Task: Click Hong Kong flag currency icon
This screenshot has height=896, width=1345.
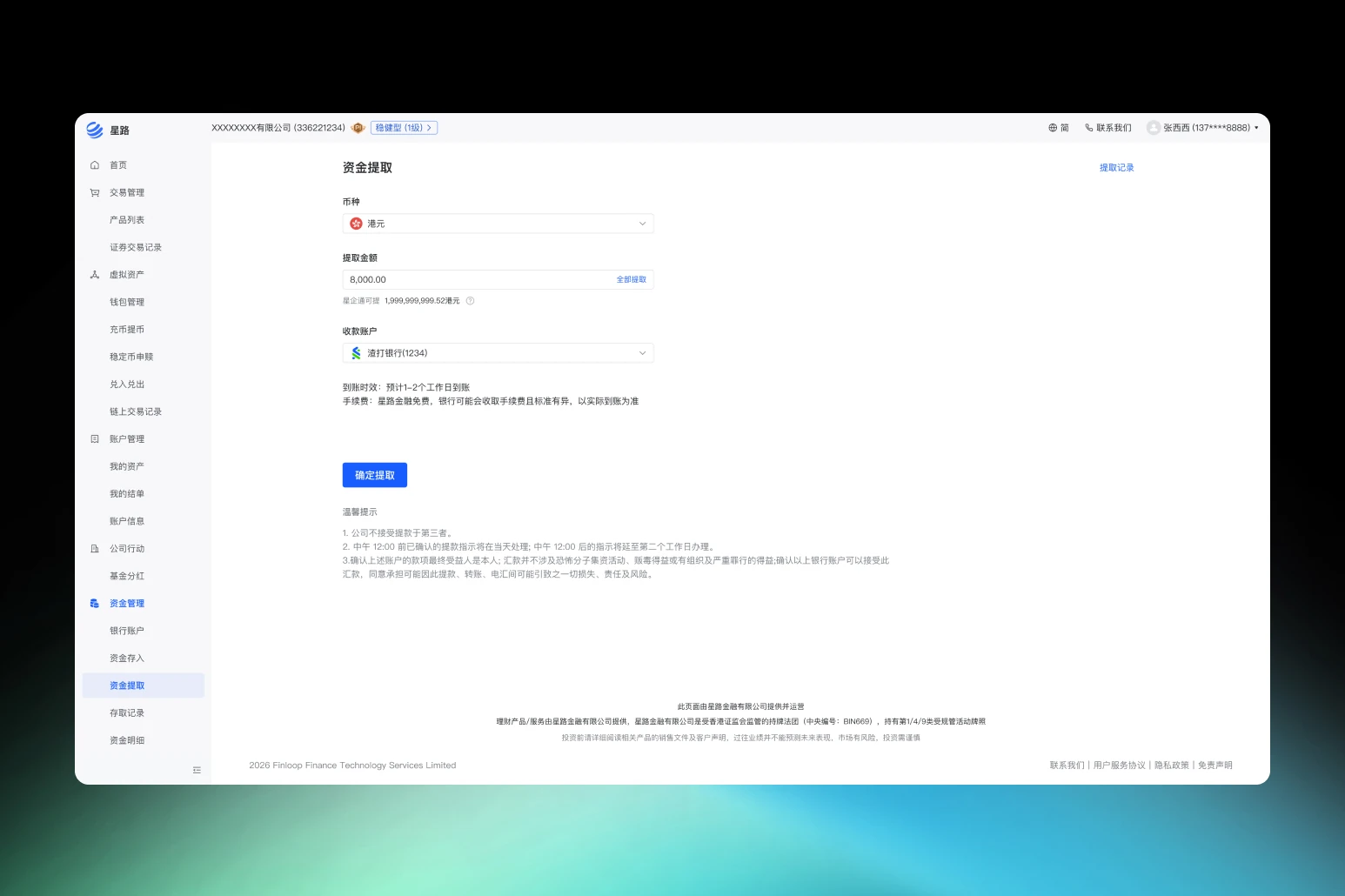Action: point(356,224)
